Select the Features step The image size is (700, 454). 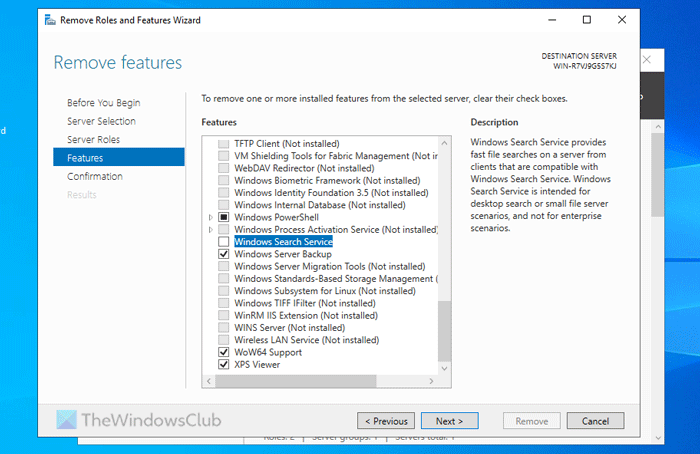click(x=119, y=157)
